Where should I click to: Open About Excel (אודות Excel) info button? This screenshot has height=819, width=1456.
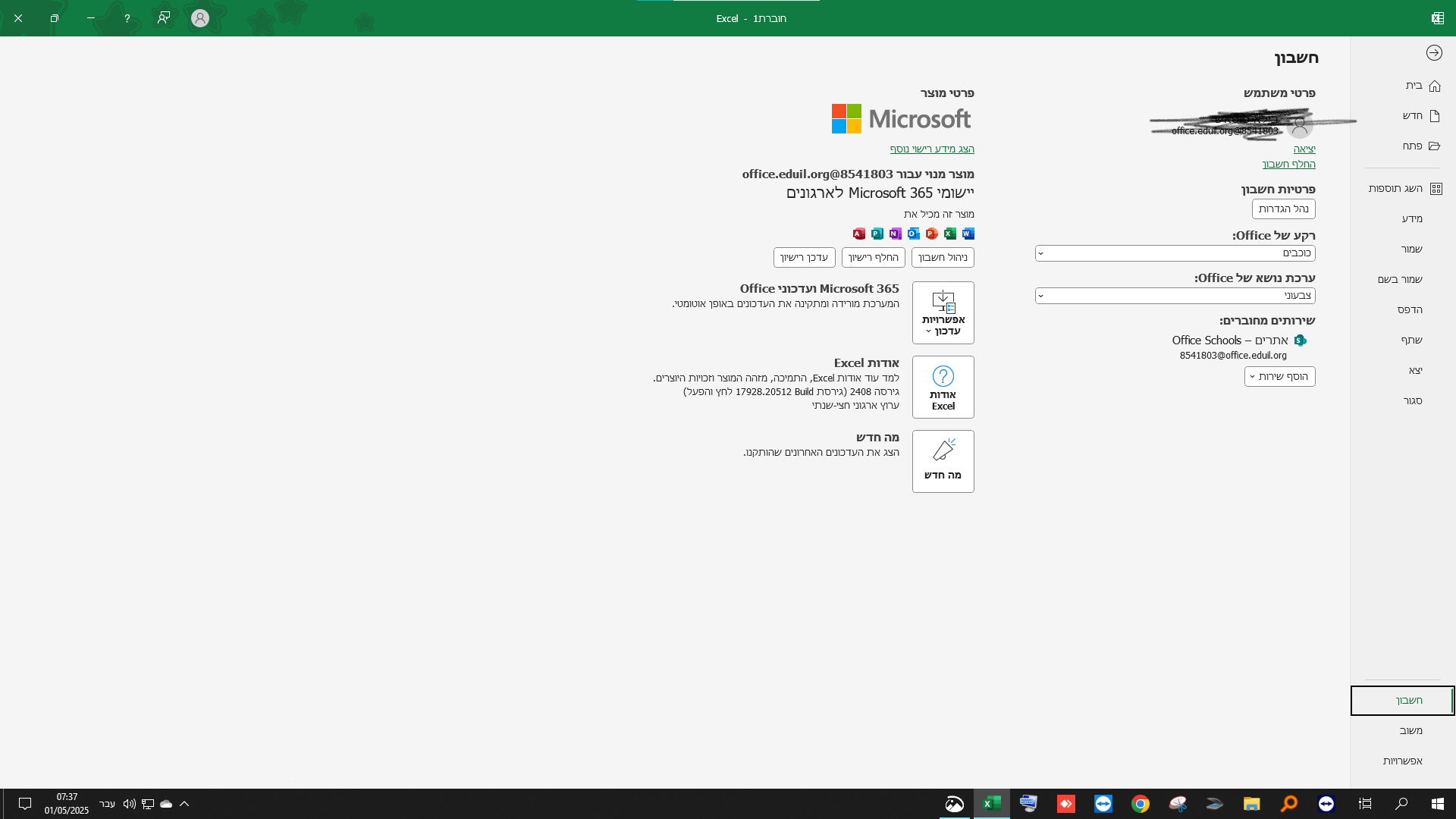[x=943, y=387]
